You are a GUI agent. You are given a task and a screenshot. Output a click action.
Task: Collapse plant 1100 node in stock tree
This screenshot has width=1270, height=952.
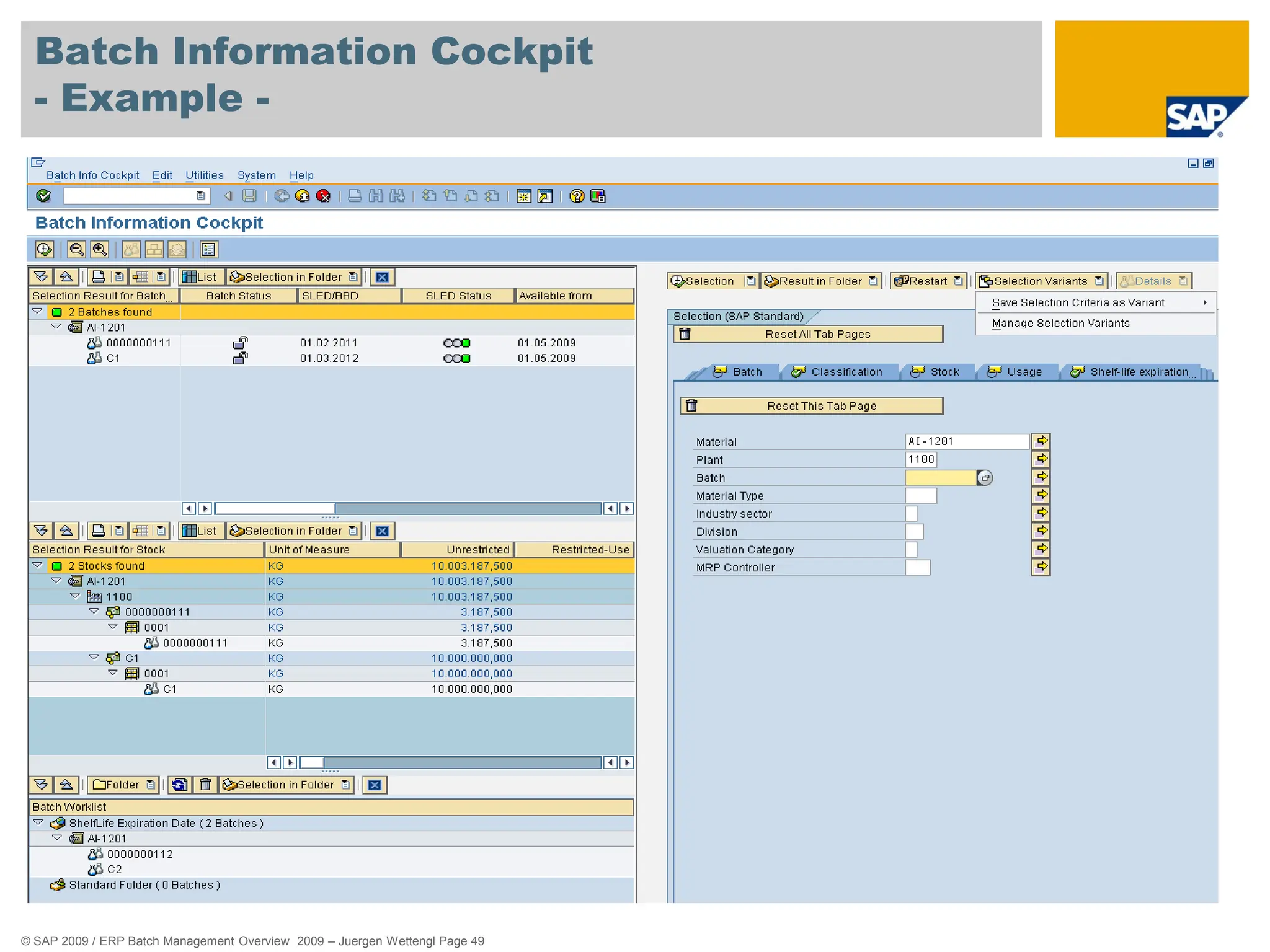(75, 596)
